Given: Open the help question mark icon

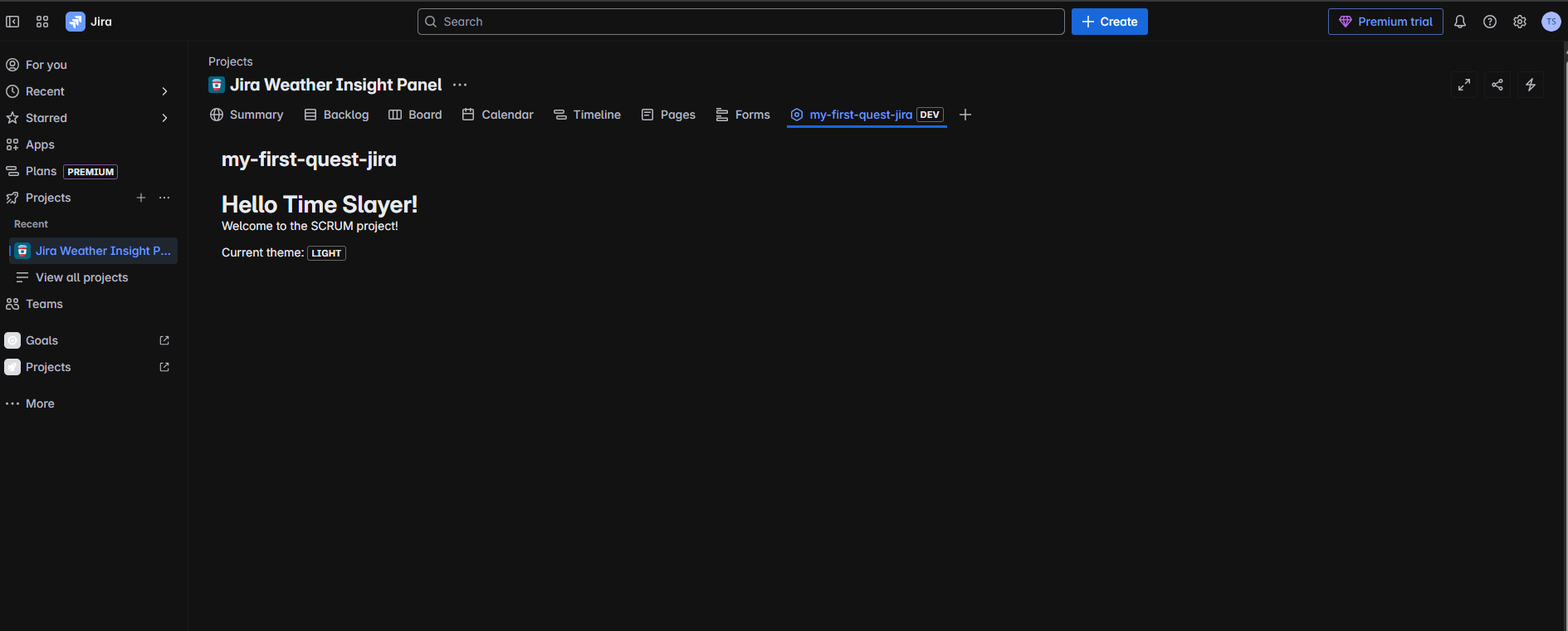Looking at the screenshot, I should [1490, 22].
